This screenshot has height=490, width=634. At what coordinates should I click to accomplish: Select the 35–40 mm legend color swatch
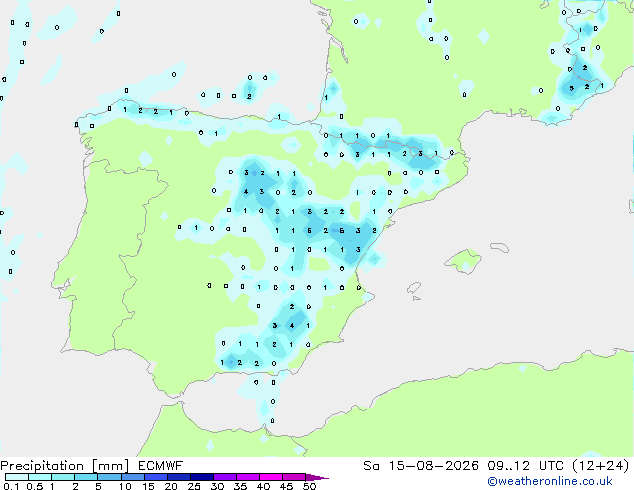pos(247,477)
